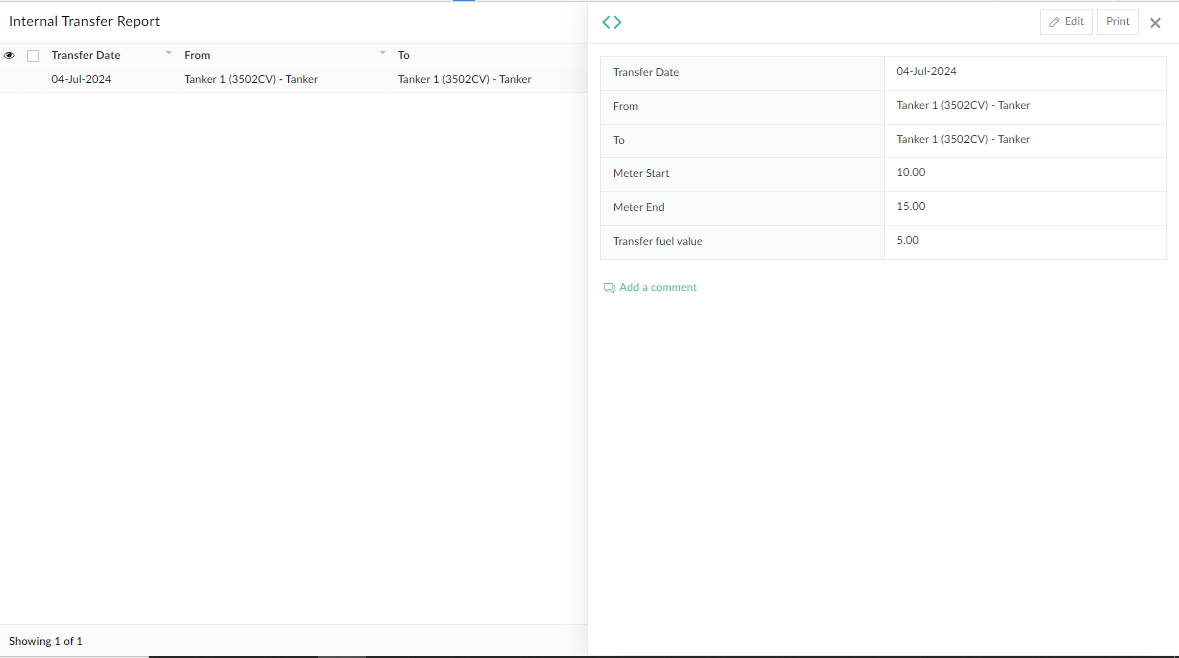Image resolution: width=1179 pixels, height=658 pixels.
Task: Toggle the row selection checkbox in header
Action: (x=33, y=55)
